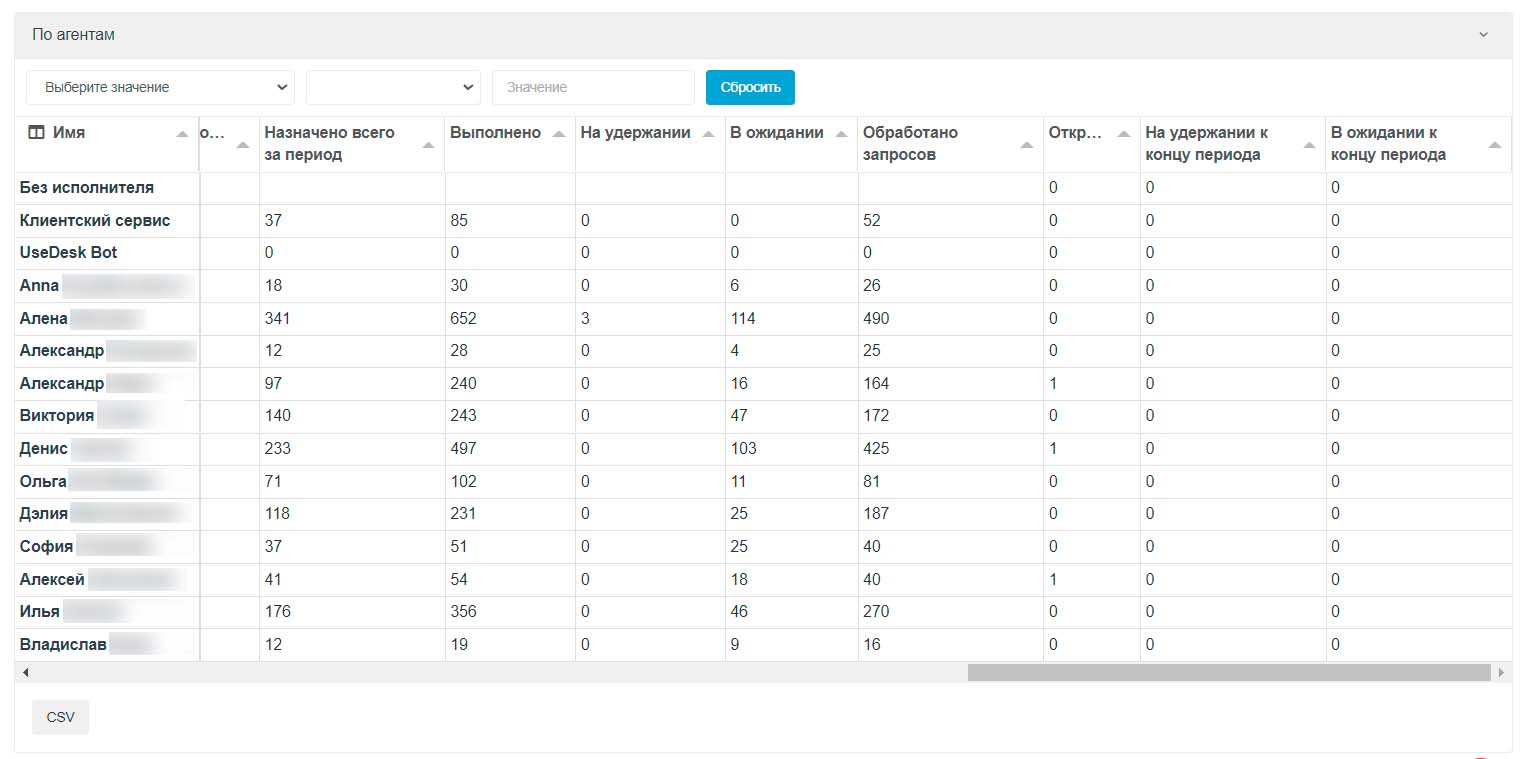This screenshot has width=1526, height=759.
Task: Click the Сбросить button
Action: (x=750, y=87)
